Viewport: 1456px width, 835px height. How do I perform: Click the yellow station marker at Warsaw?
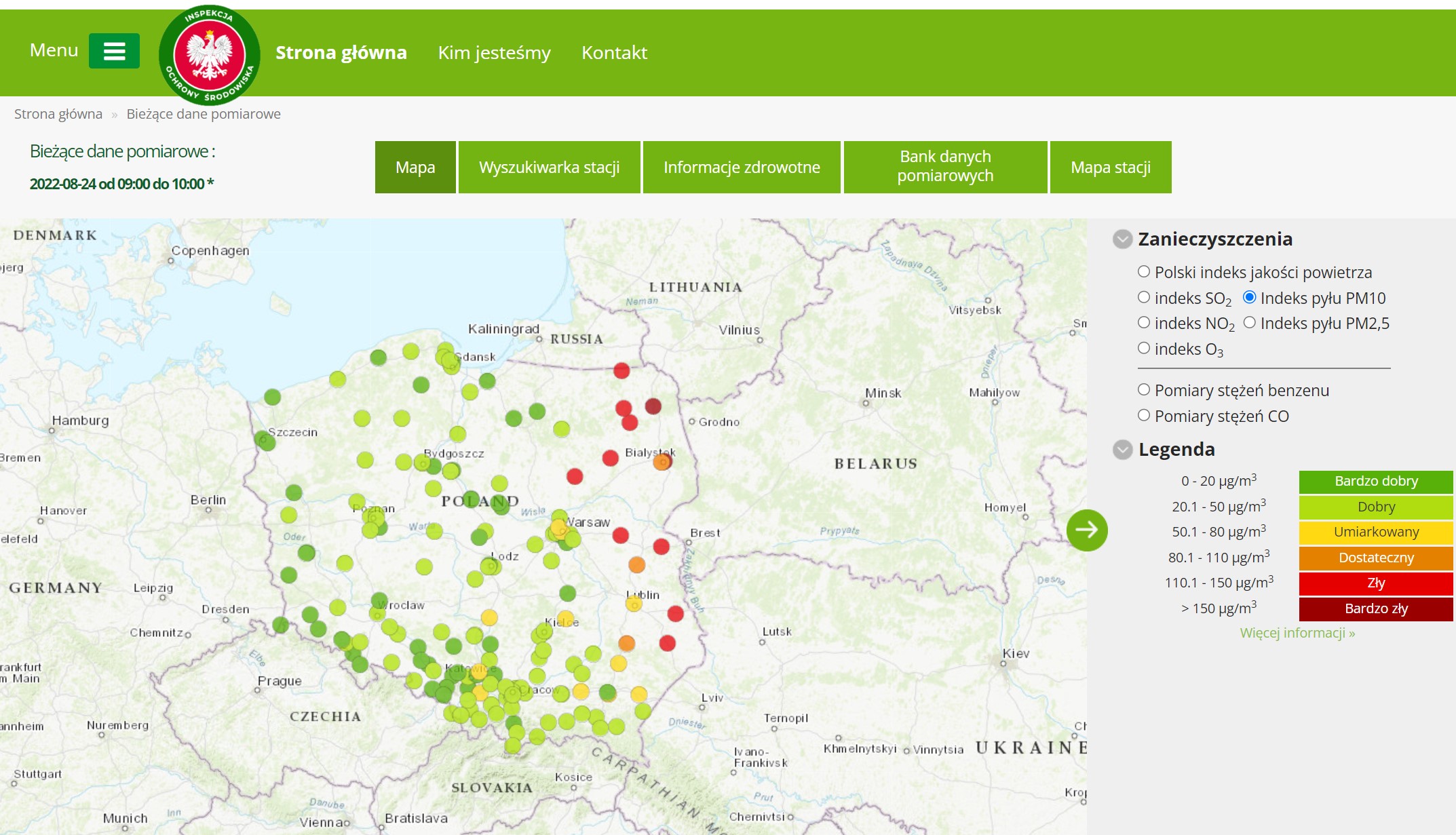click(559, 528)
